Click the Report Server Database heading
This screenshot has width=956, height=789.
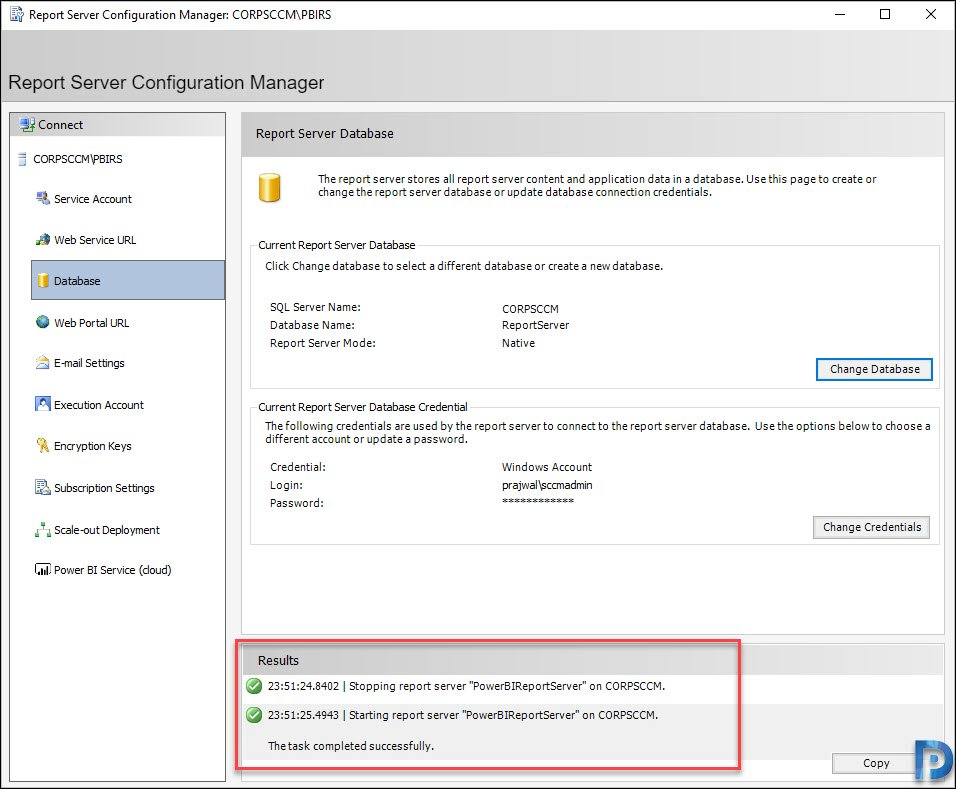(324, 134)
